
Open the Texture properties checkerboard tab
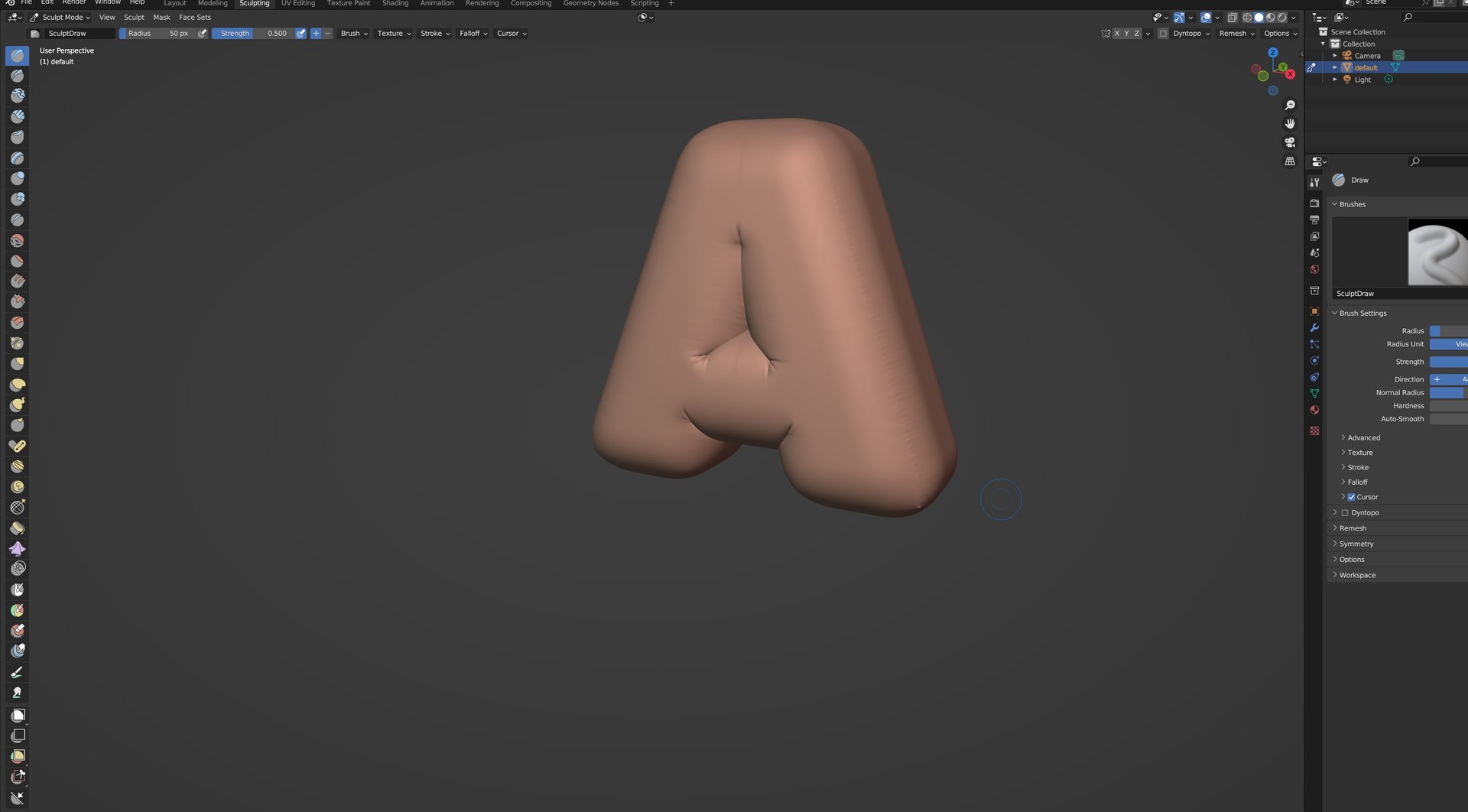click(1314, 430)
